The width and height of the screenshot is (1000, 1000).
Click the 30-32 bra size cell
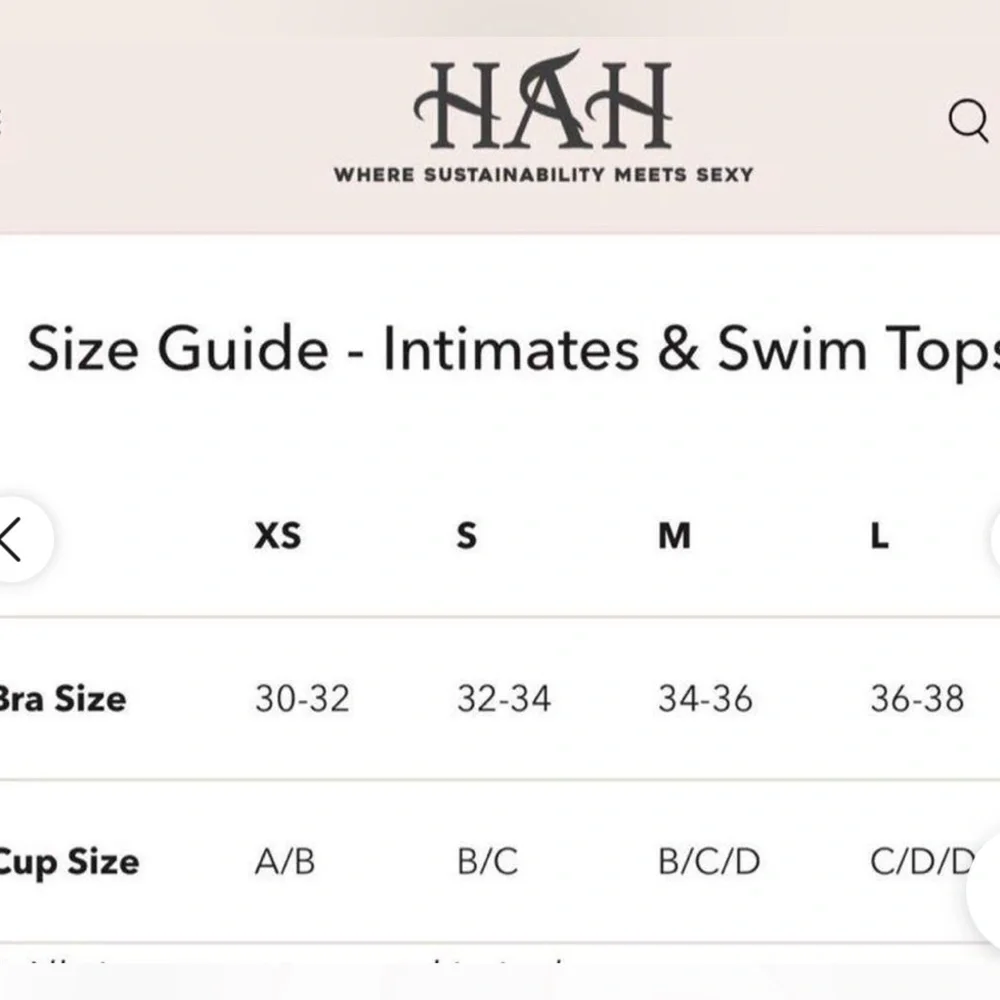pyautogui.click(x=302, y=699)
